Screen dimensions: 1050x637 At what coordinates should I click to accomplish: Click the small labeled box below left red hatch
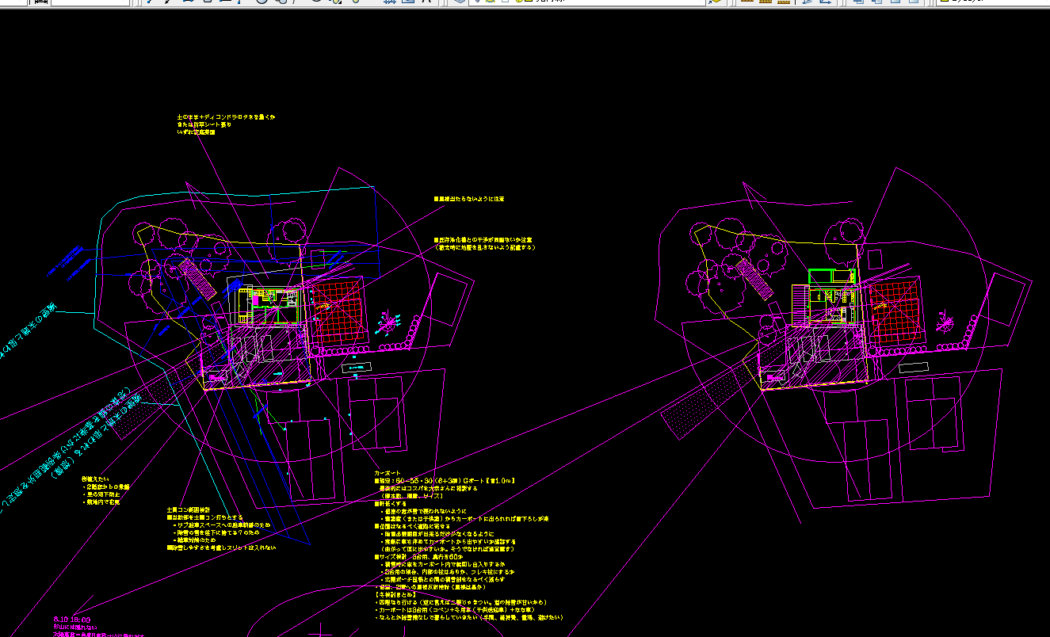click(x=358, y=368)
